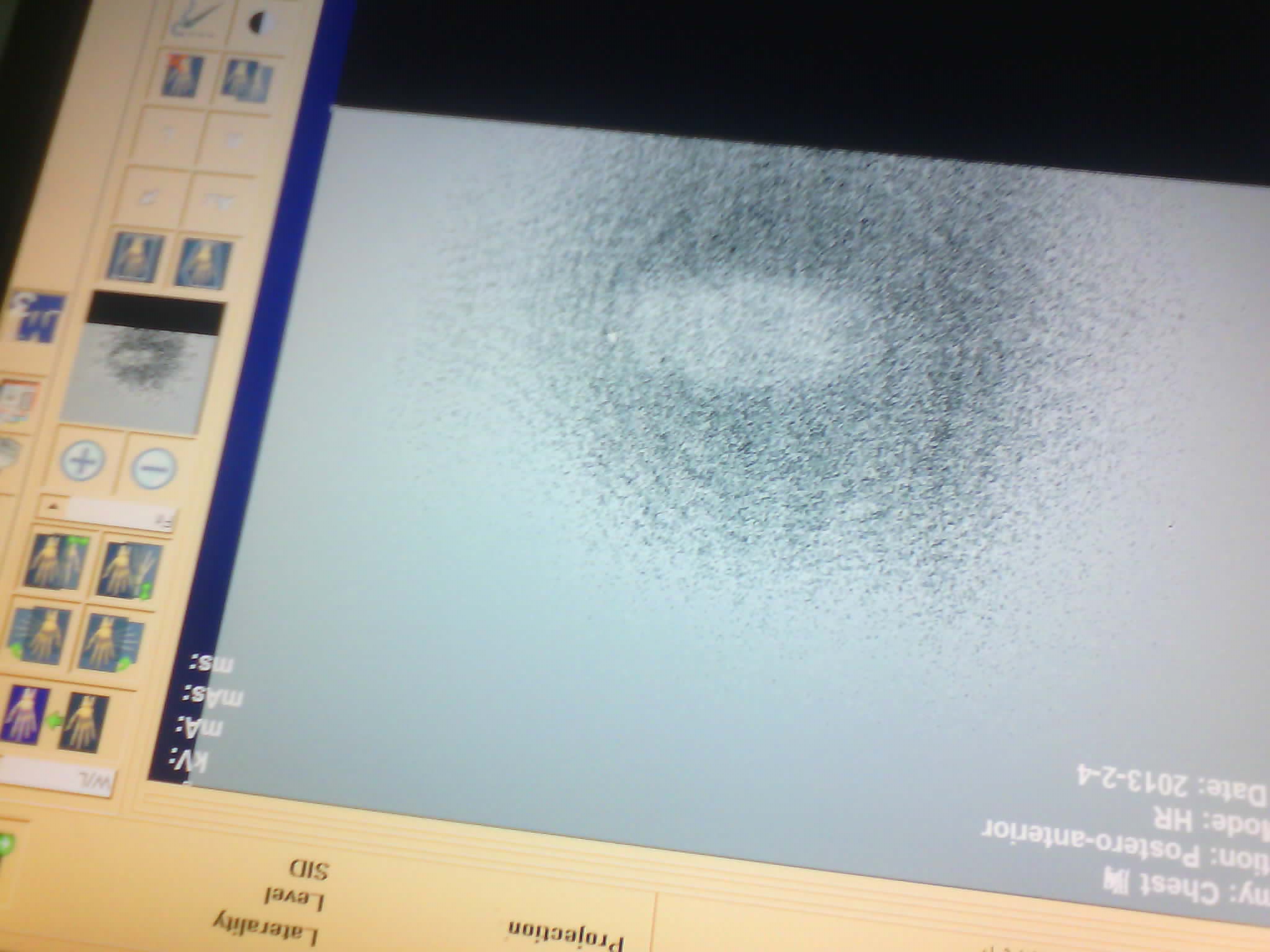
Task: Click hand-and-forearm icon with green corner badge
Action: [x=131, y=570]
